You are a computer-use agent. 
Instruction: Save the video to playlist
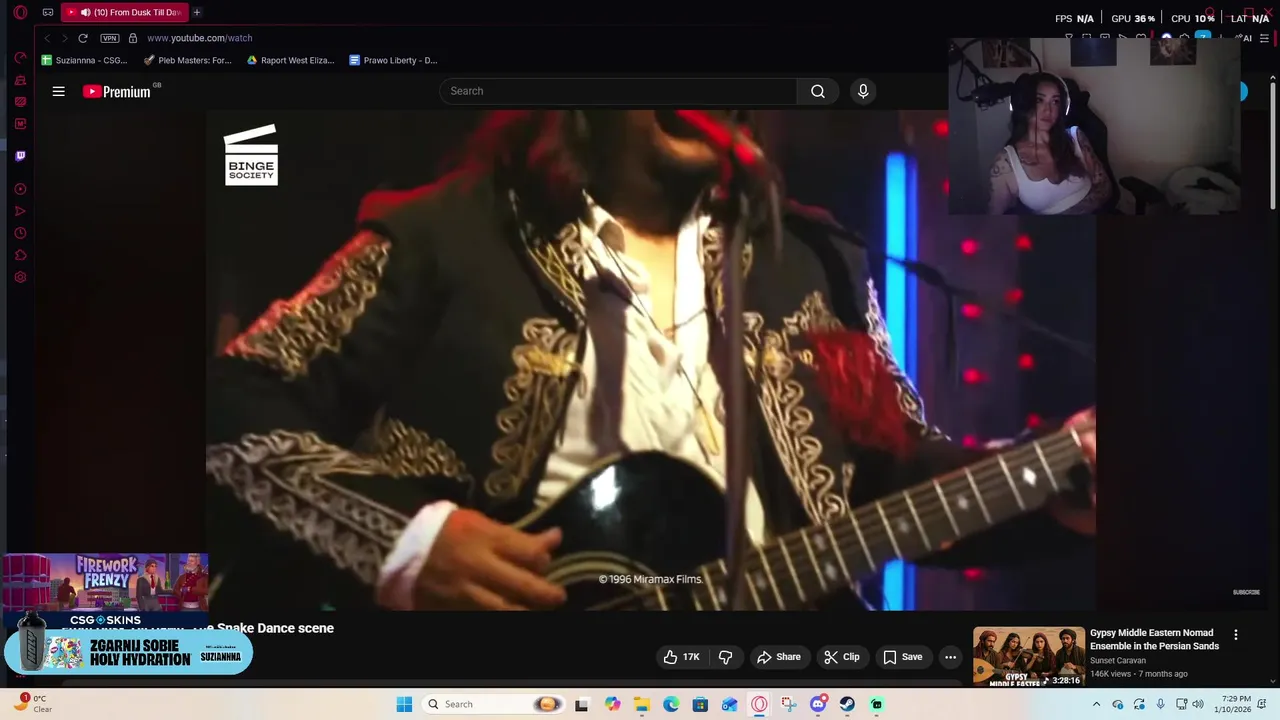(x=902, y=657)
